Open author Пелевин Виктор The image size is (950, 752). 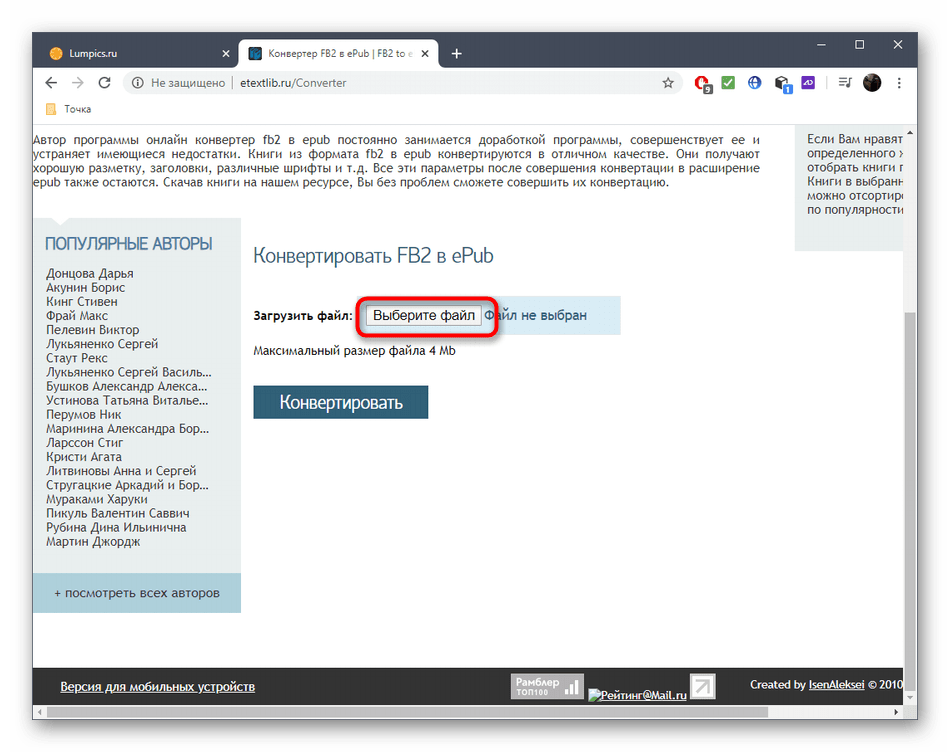point(93,330)
